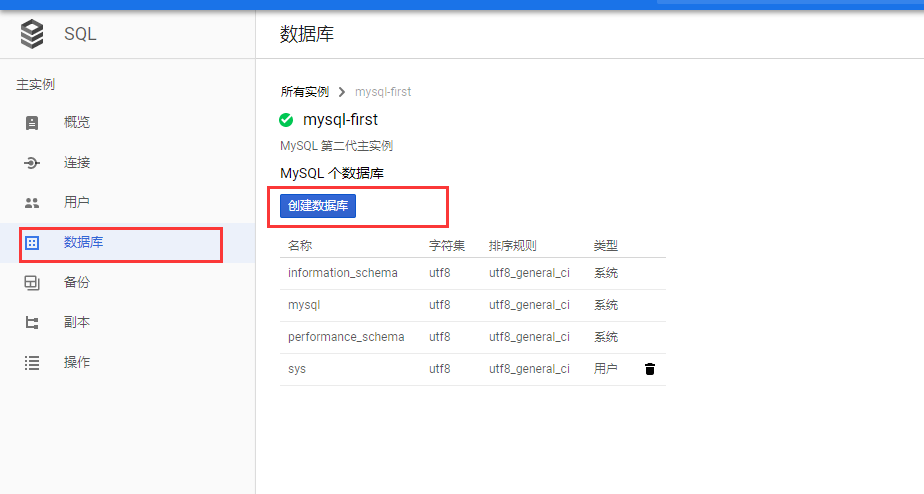Screen dimensions: 924x494
Task: Click utf8 charset in performance_schema row
Action: click(x=440, y=337)
